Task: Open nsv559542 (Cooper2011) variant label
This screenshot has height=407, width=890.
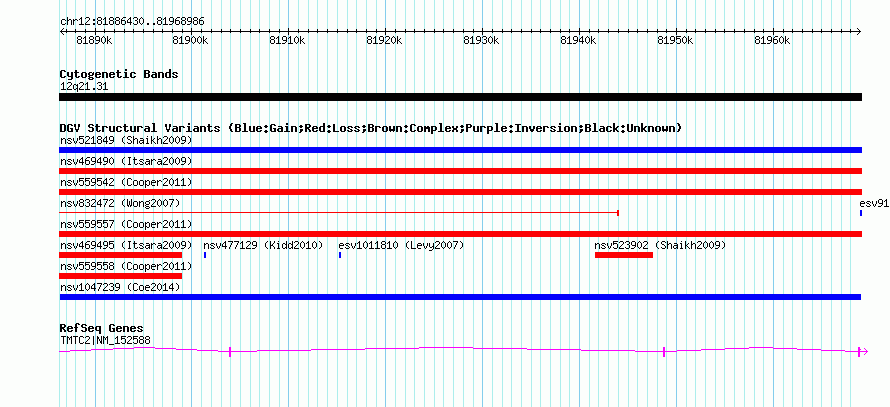Action: [x=126, y=182]
